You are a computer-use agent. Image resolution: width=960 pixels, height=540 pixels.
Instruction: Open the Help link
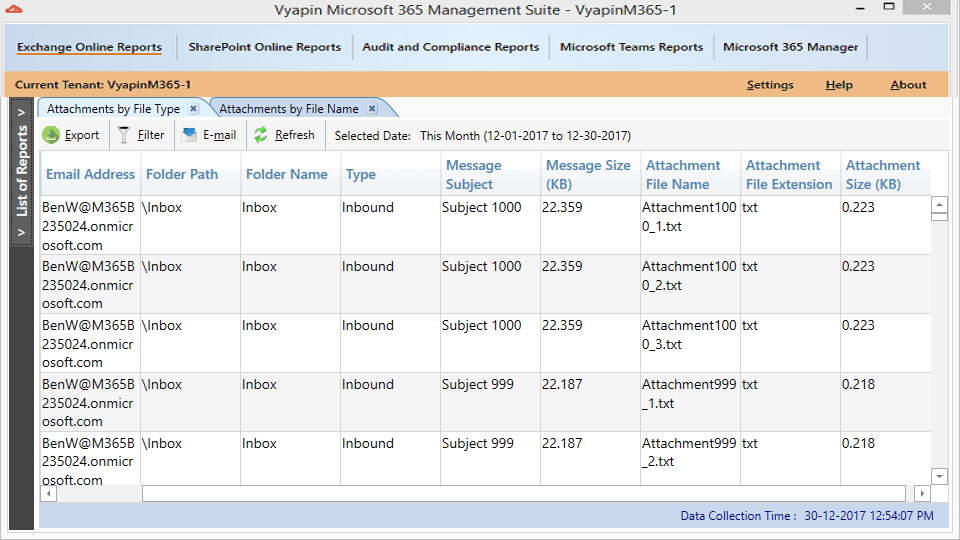click(839, 85)
